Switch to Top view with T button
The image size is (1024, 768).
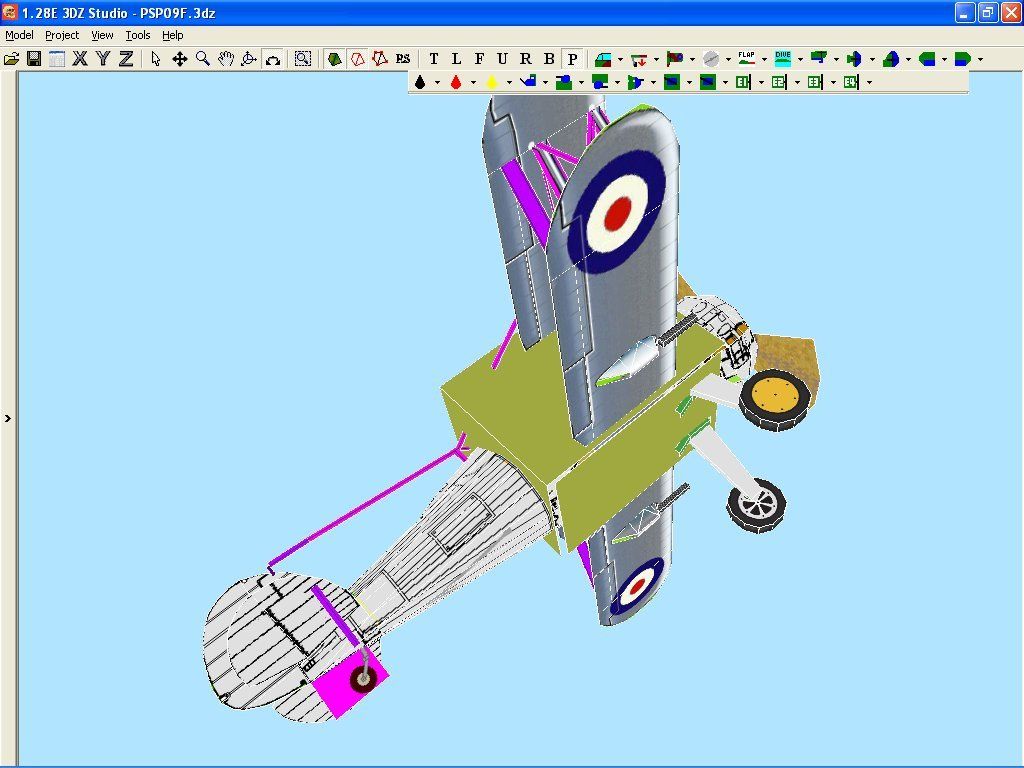click(x=434, y=59)
